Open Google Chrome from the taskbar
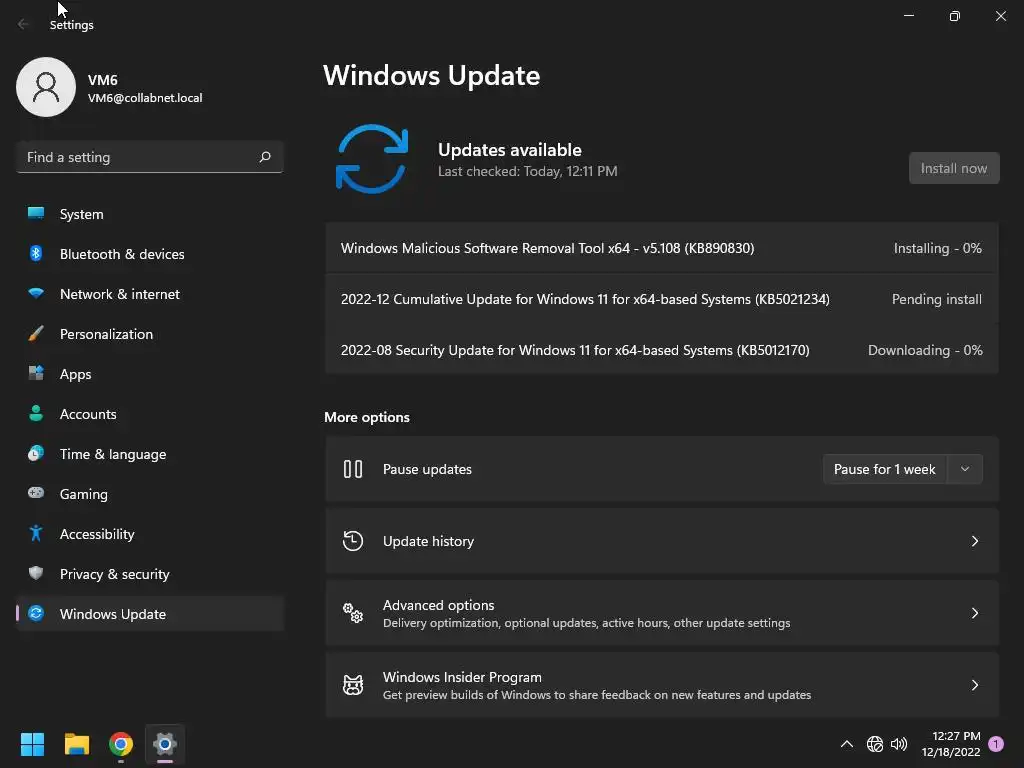1024x768 pixels. (x=121, y=744)
